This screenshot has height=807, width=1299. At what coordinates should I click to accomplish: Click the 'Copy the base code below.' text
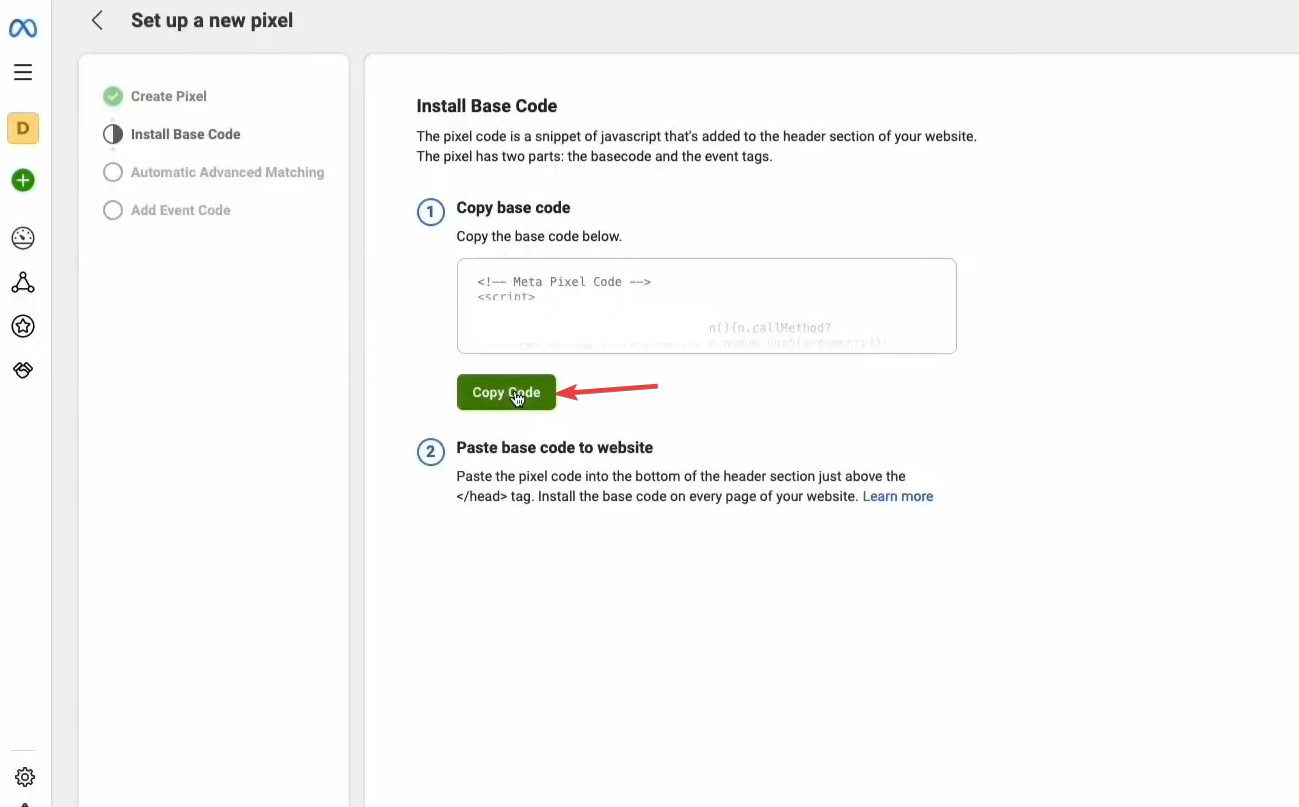click(539, 237)
